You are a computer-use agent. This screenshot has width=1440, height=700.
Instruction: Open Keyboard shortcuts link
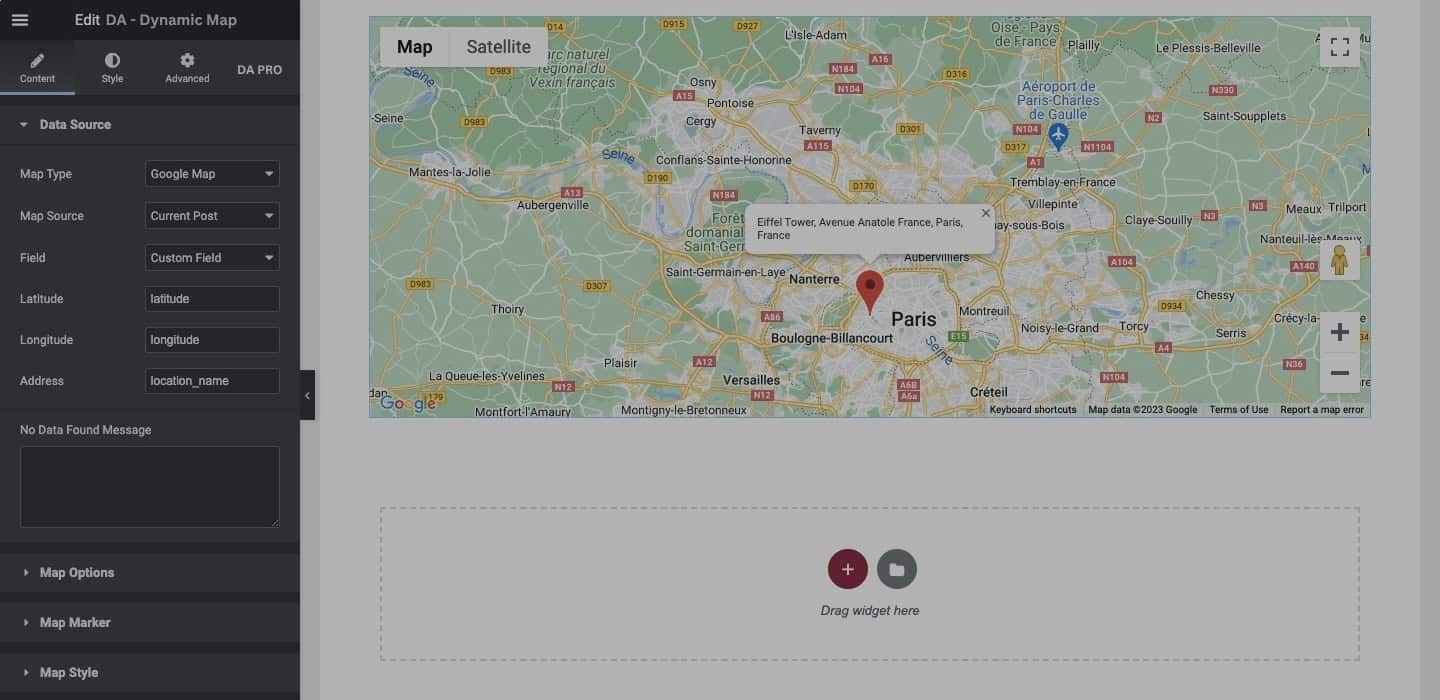coord(1033,410)
